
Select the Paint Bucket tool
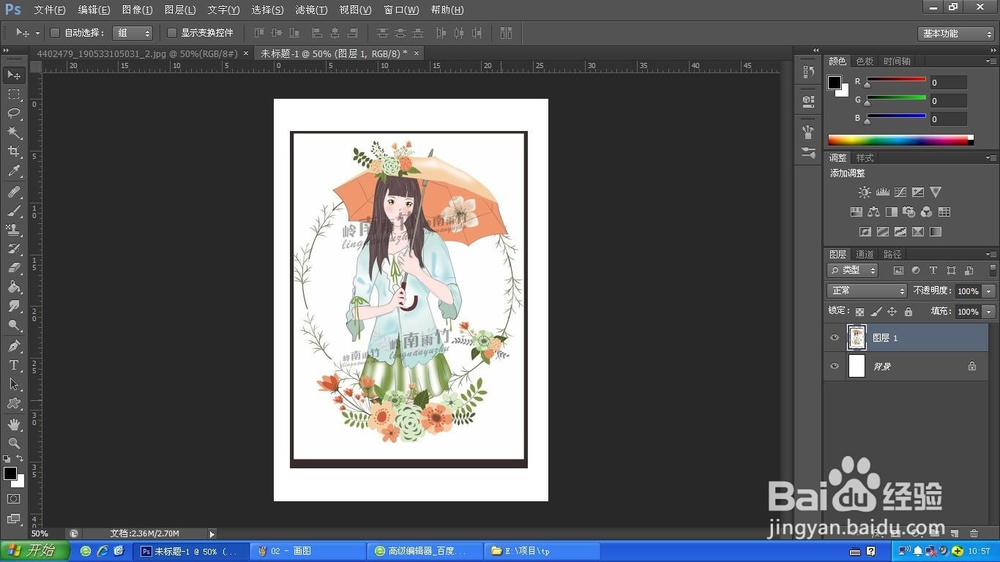pos(14,287)
